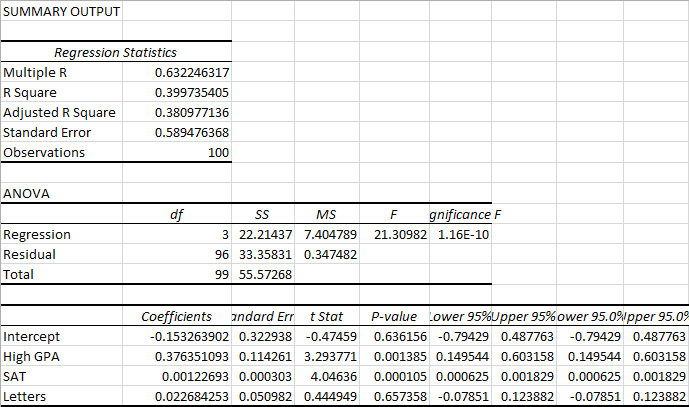689x407 pixels.
Task: Click Letters coefficient 0.022684253
Action: pos(177,396)
